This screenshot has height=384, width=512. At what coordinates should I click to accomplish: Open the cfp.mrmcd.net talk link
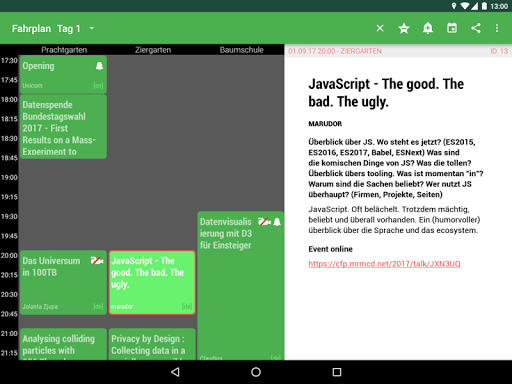coord(384,264)
